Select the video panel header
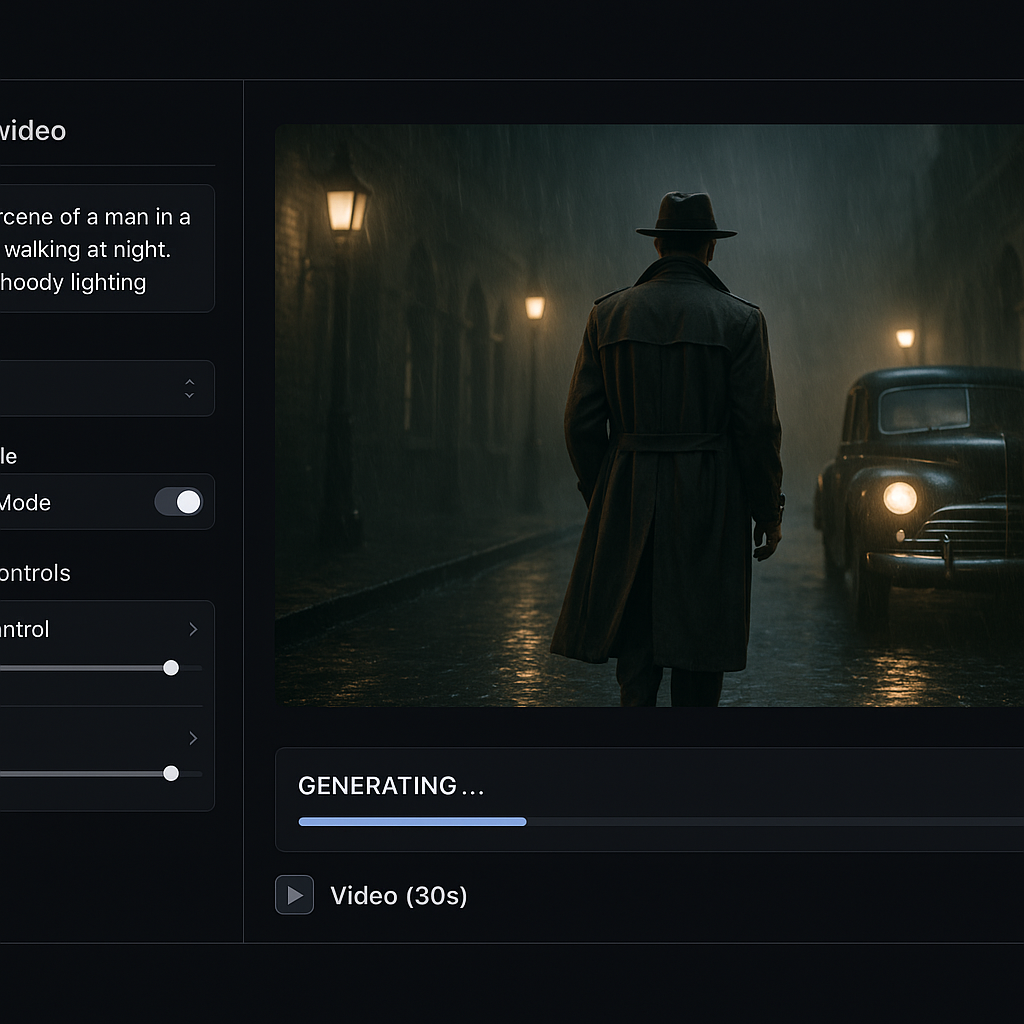 33,130
